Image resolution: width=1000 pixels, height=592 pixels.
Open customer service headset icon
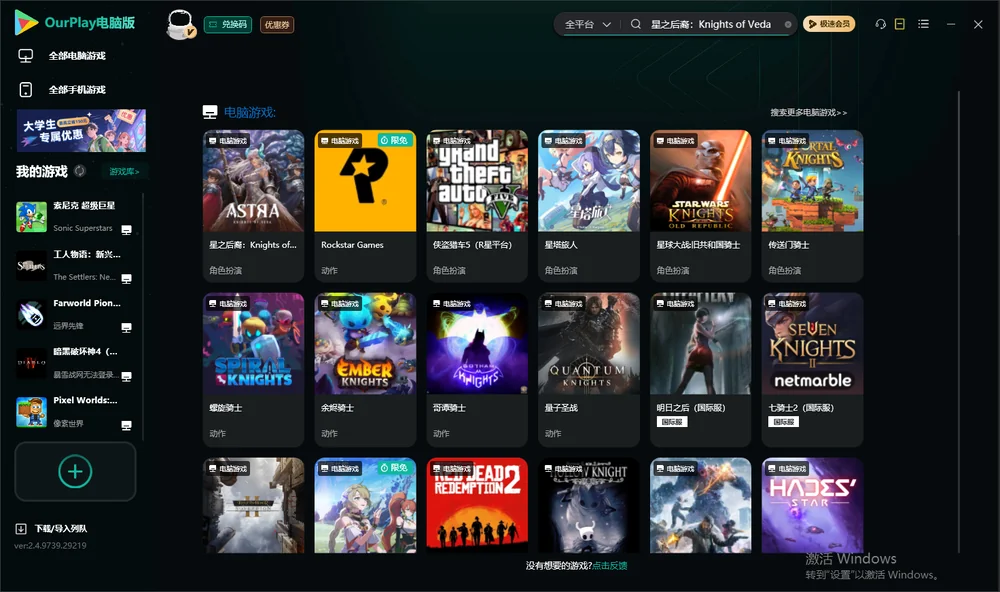(880, 24)
